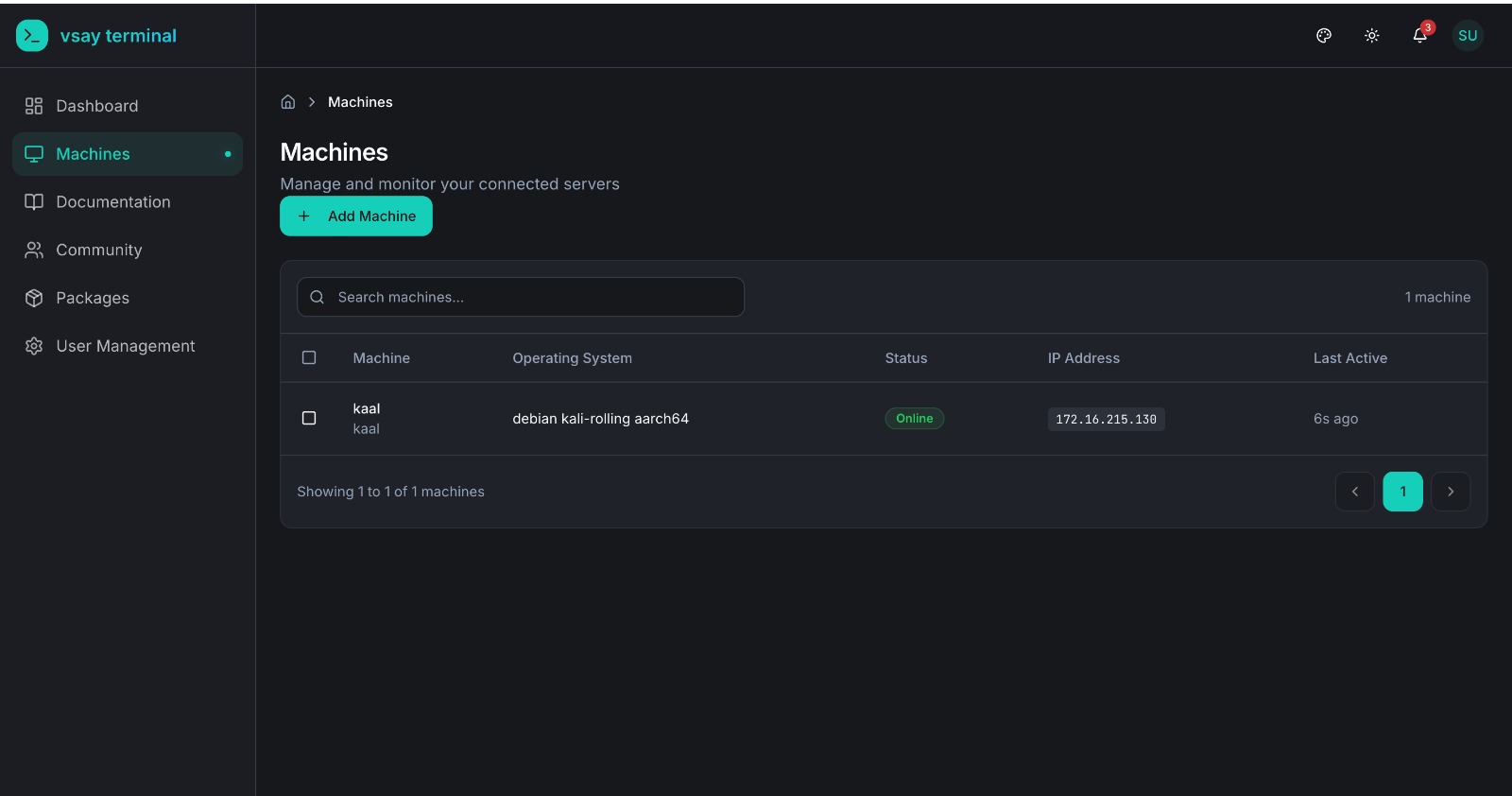Tick the select-all checkbox in table header
Image resolution: width=1512 pixels, height=796 pixels.
tap(309, 358)
